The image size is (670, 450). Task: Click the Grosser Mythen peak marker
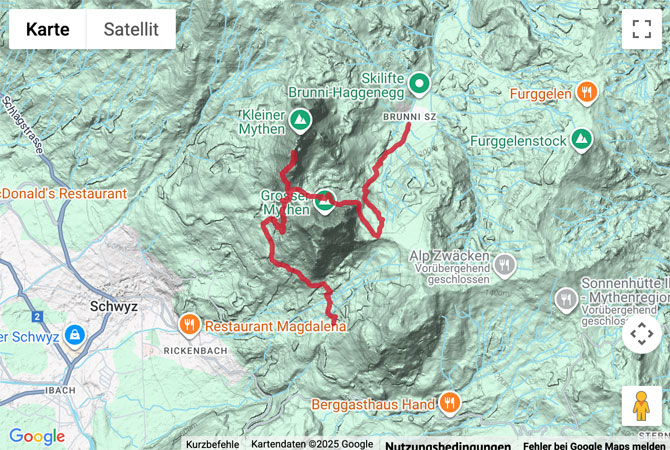tap(325, 202)
